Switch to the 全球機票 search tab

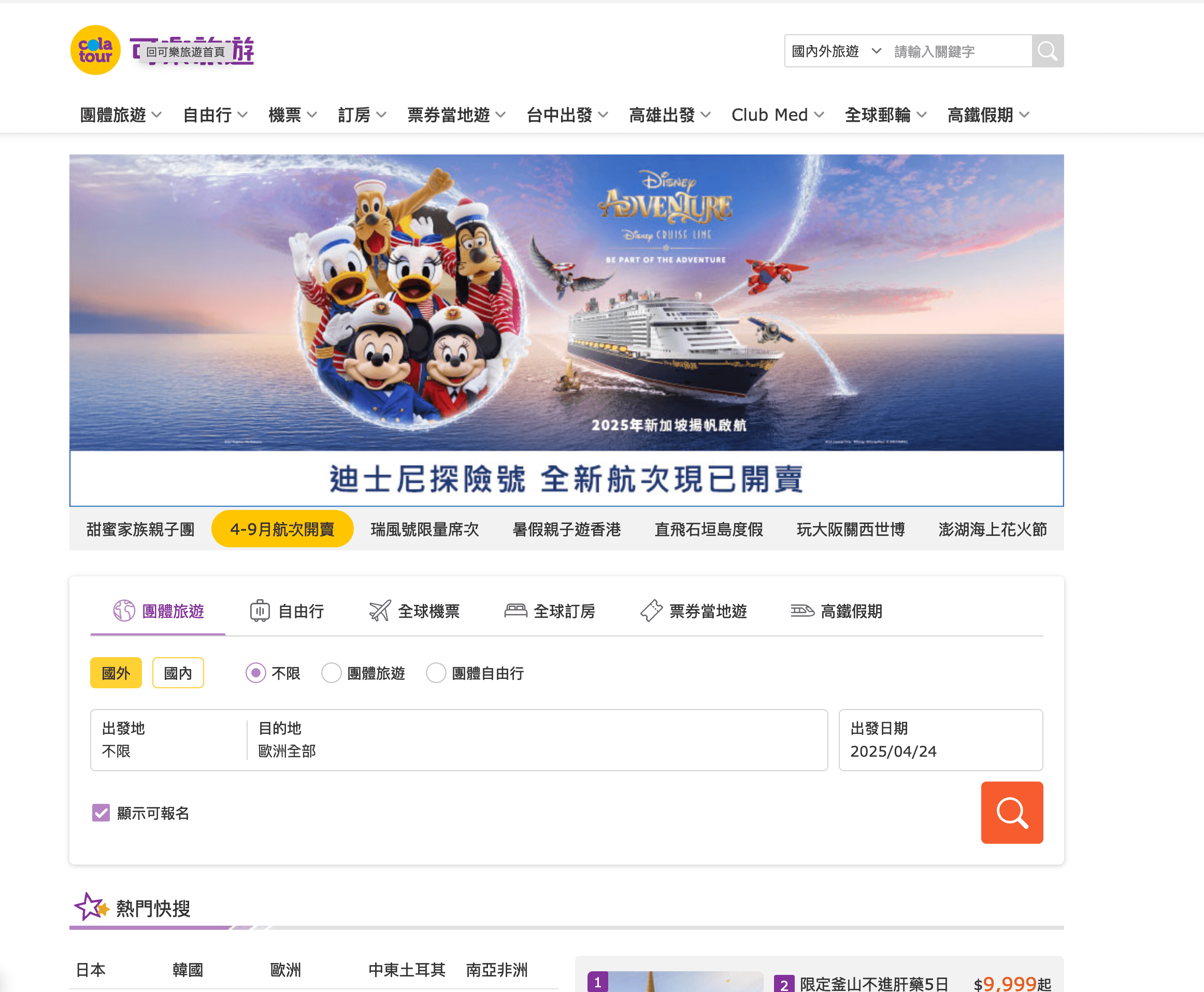coord(414,611)
